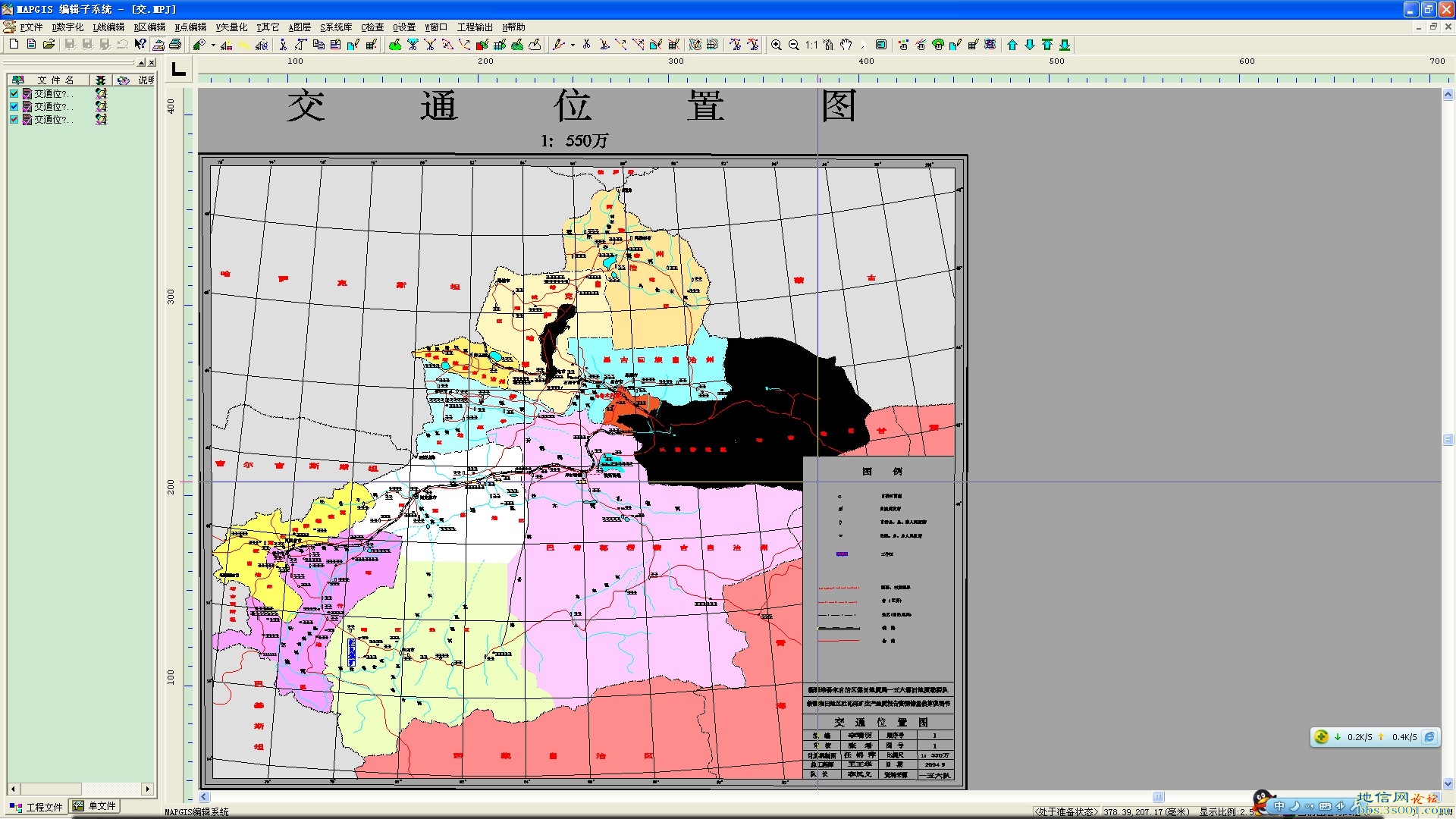Click the refresh window display icon
The image size is (1456, 819).
click(x=881, y=45)
